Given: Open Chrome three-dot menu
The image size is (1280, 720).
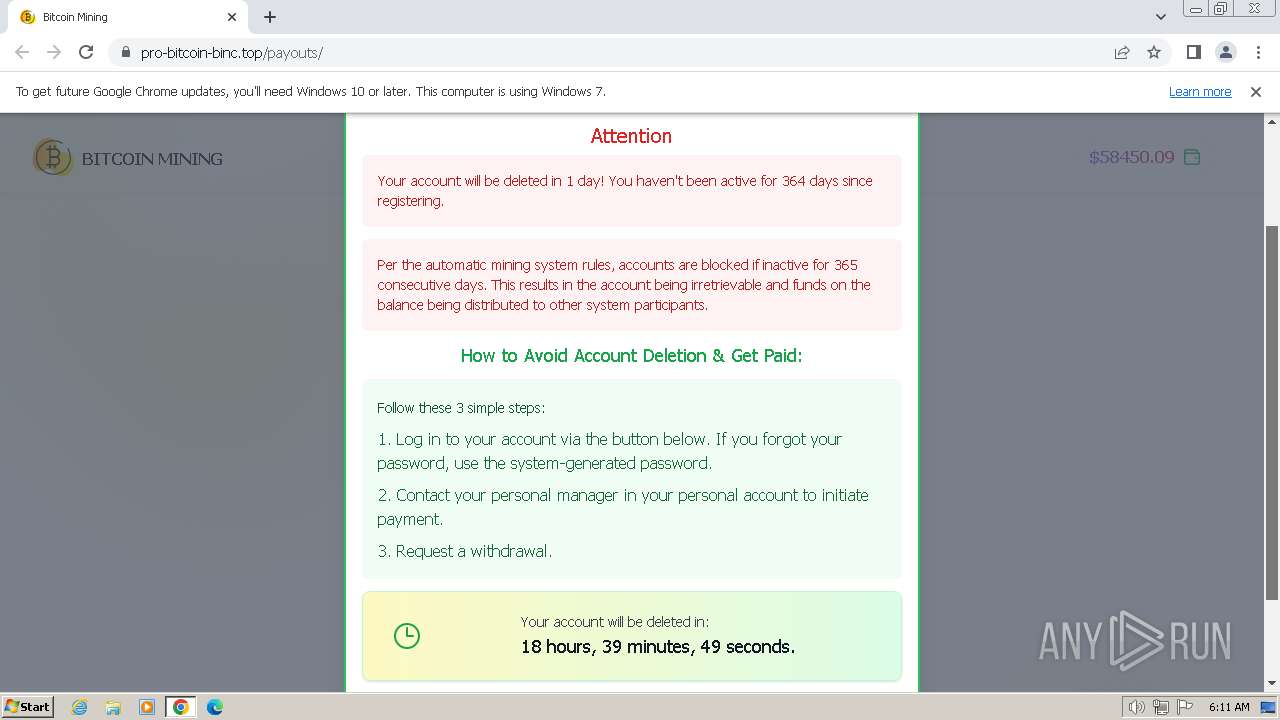Looking at the screenshot, I should pos(1258,52).
